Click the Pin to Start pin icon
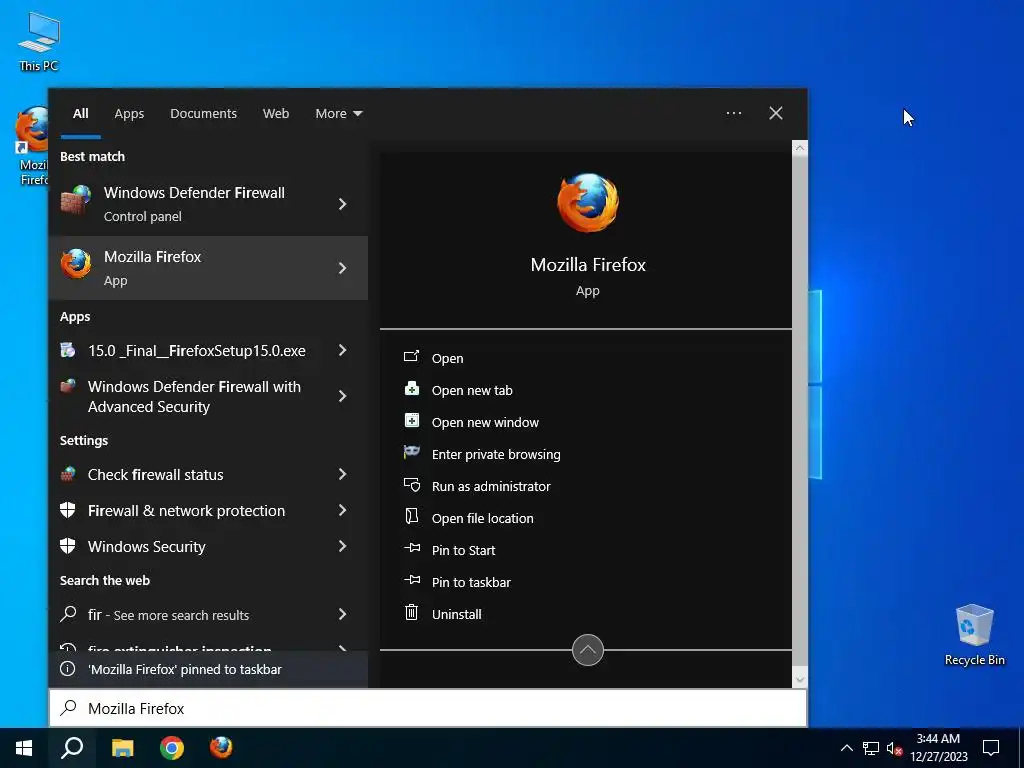This screenshot has width=1024, height=768. (411, 549)
